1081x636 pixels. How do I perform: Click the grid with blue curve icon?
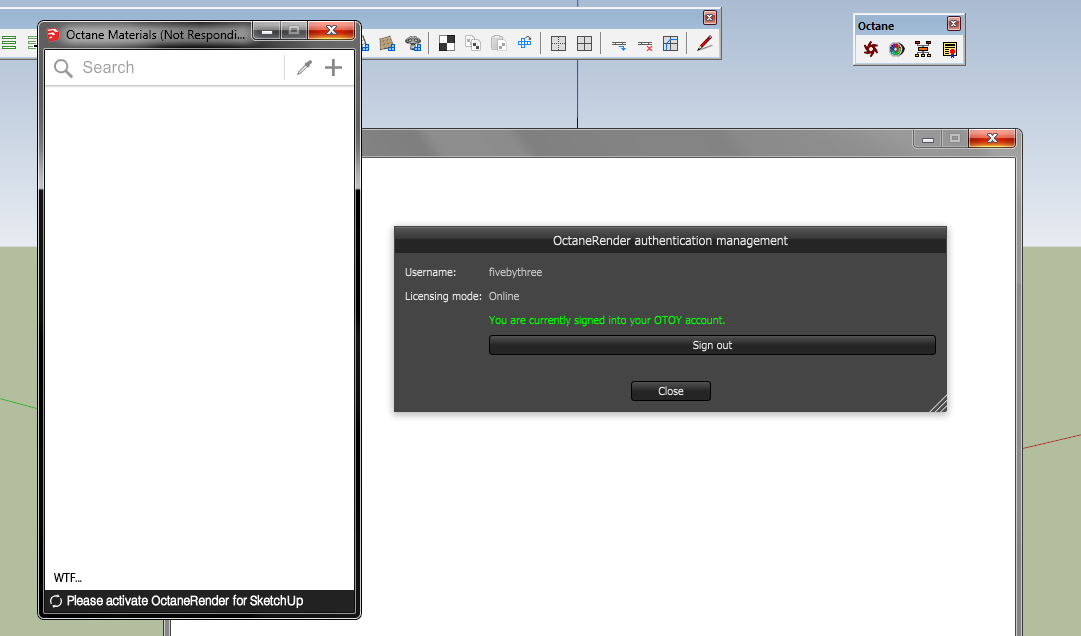coord(670,43)
